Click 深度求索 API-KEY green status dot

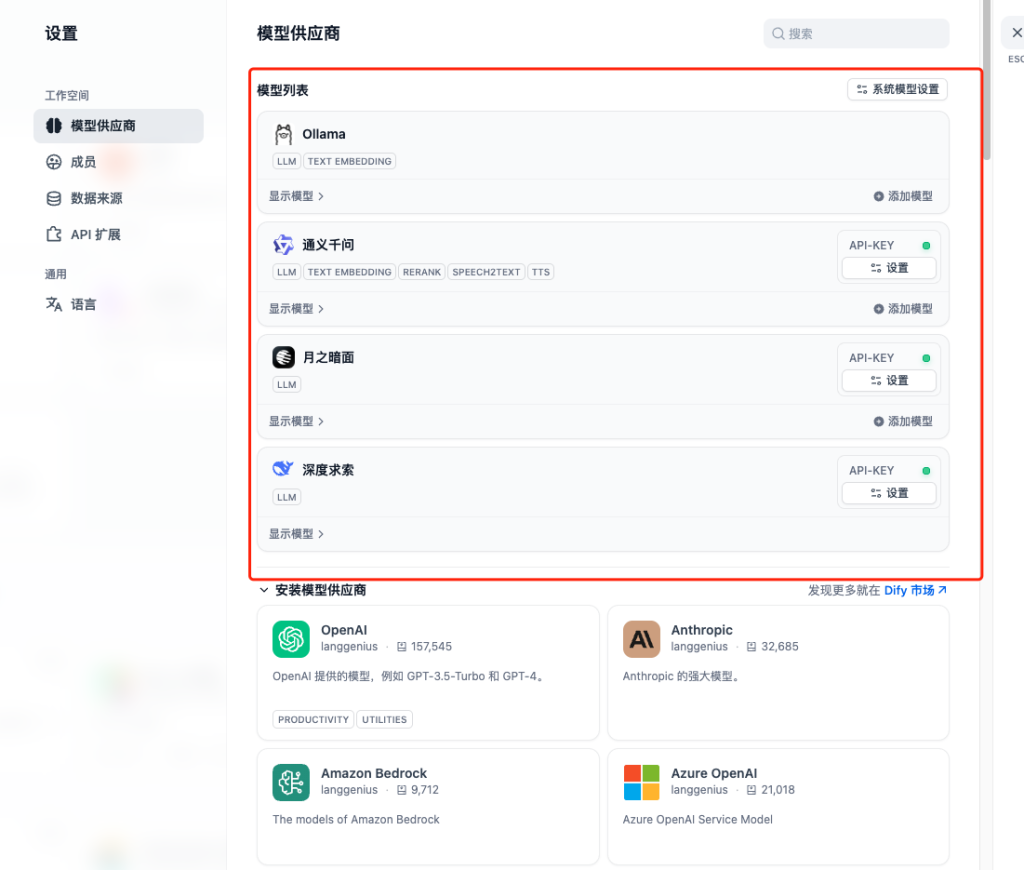click(926, 471)
